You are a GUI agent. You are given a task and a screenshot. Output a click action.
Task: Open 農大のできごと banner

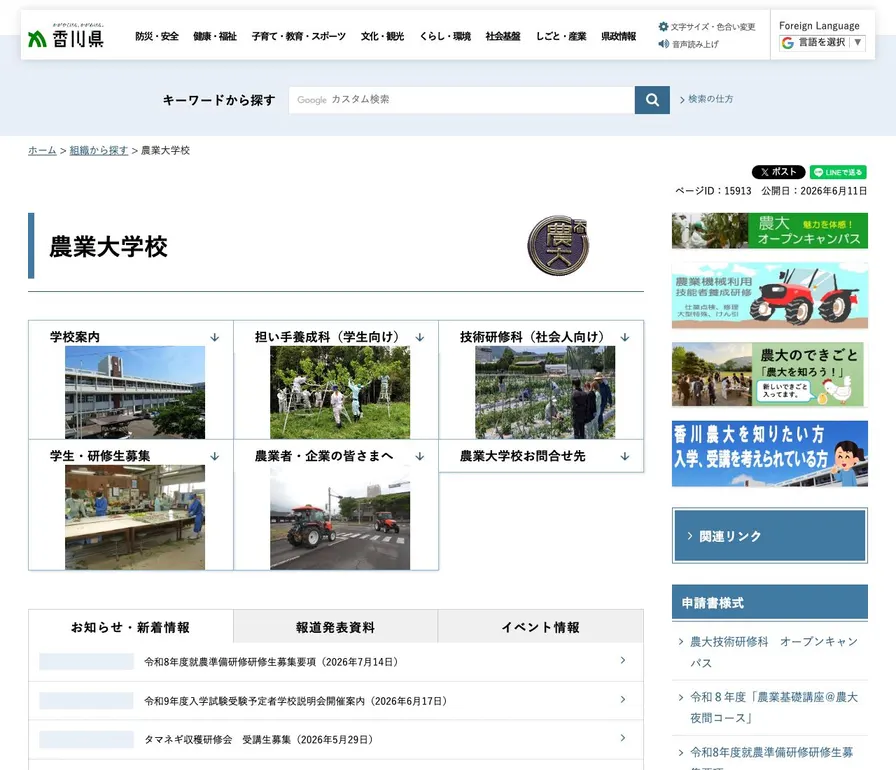tap(770, 375)
